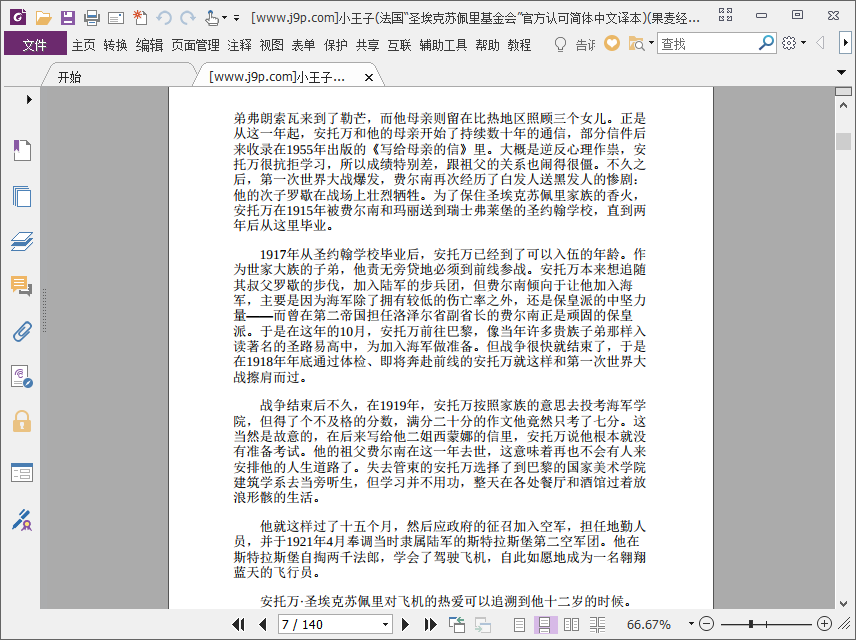Open the page thumbnails panel
The width and height of the screenshot is (856, 640).
22,196
